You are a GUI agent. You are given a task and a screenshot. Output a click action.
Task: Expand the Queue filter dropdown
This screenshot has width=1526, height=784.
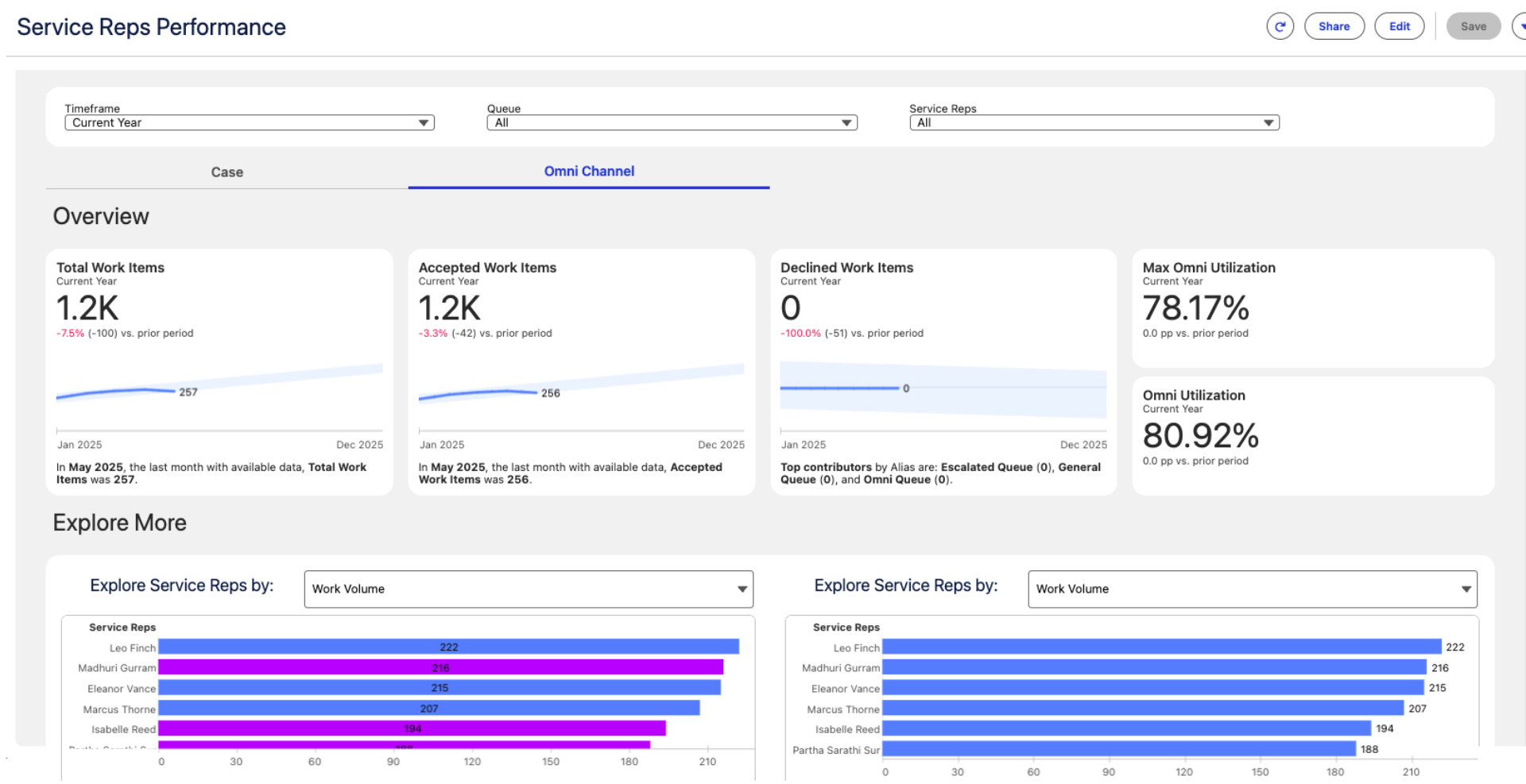coord(672,123)
